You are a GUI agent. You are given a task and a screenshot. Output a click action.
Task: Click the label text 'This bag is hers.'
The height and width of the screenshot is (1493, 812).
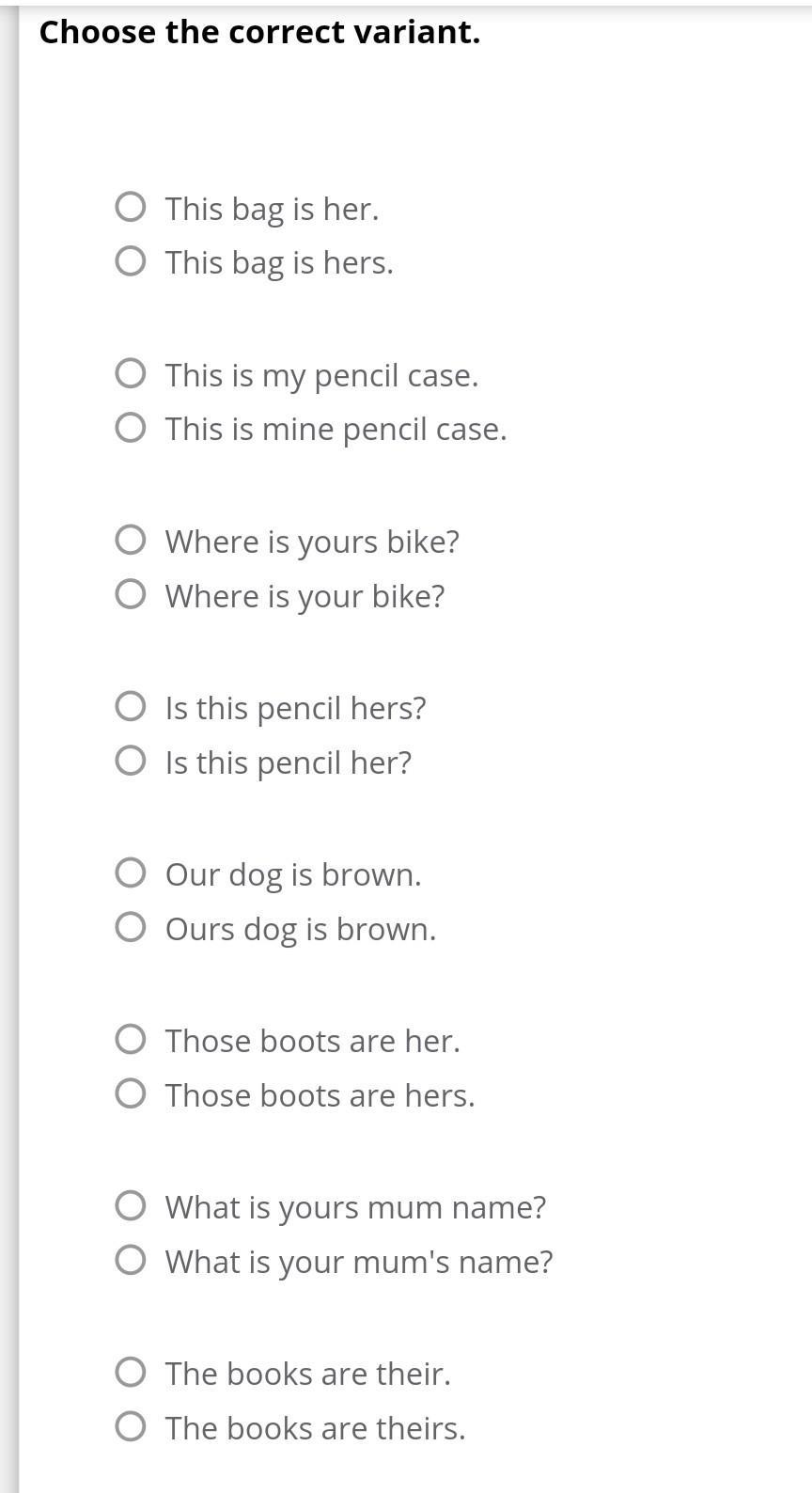coord(279,262)
